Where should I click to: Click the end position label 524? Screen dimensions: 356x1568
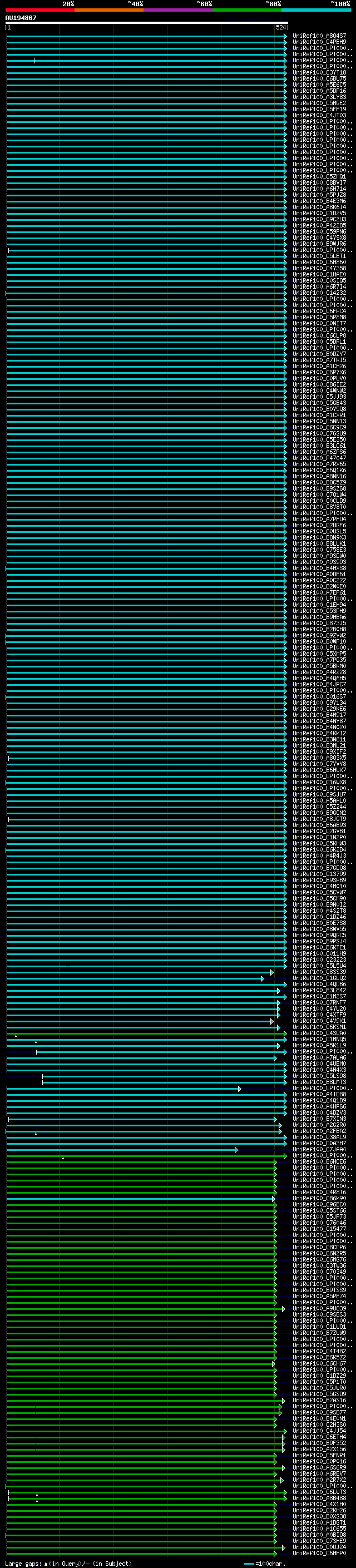[x=280, y=27]
